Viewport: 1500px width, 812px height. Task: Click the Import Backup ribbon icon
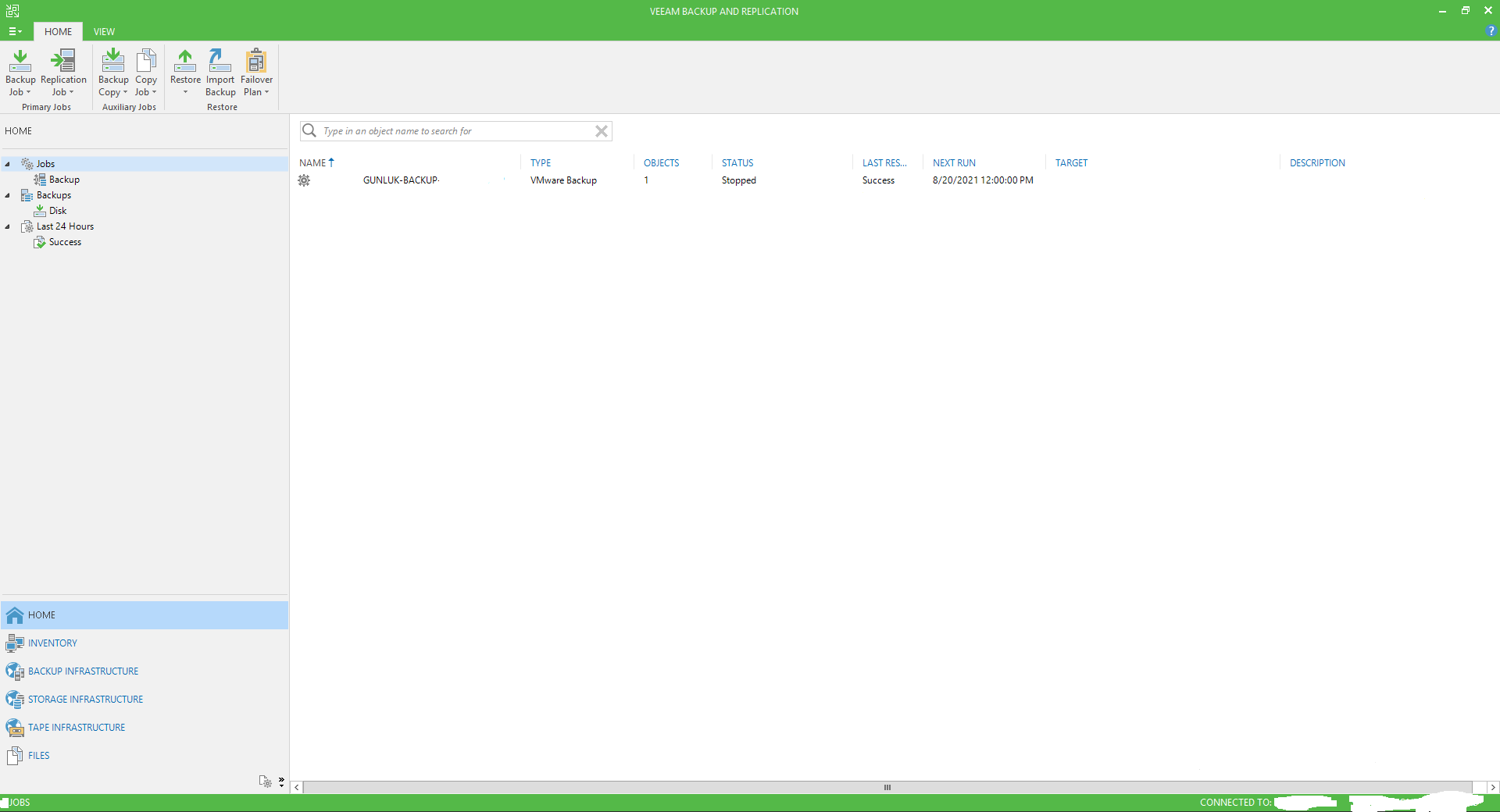[x=220, y=61]
